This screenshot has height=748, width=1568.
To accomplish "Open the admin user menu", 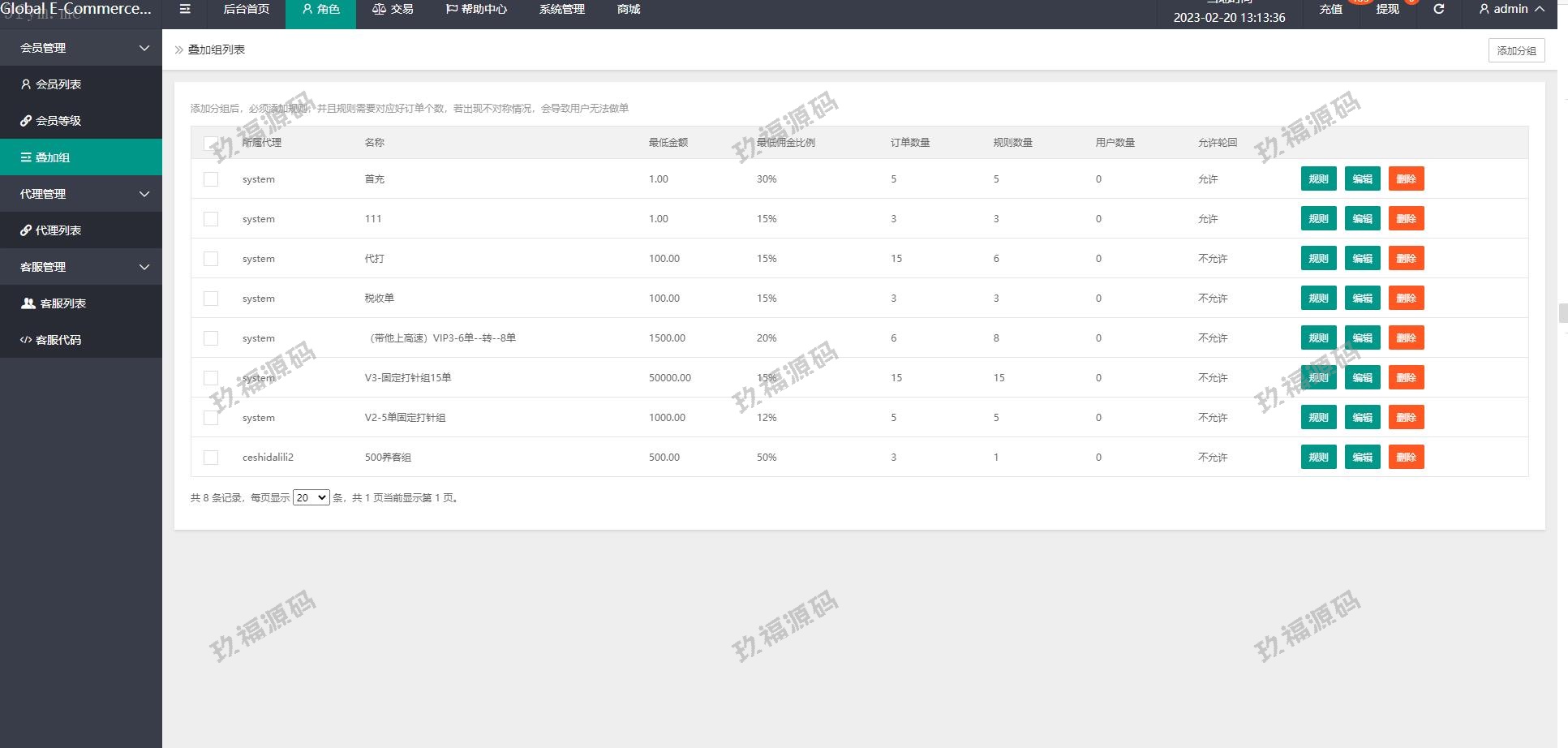I will 1511,10.
